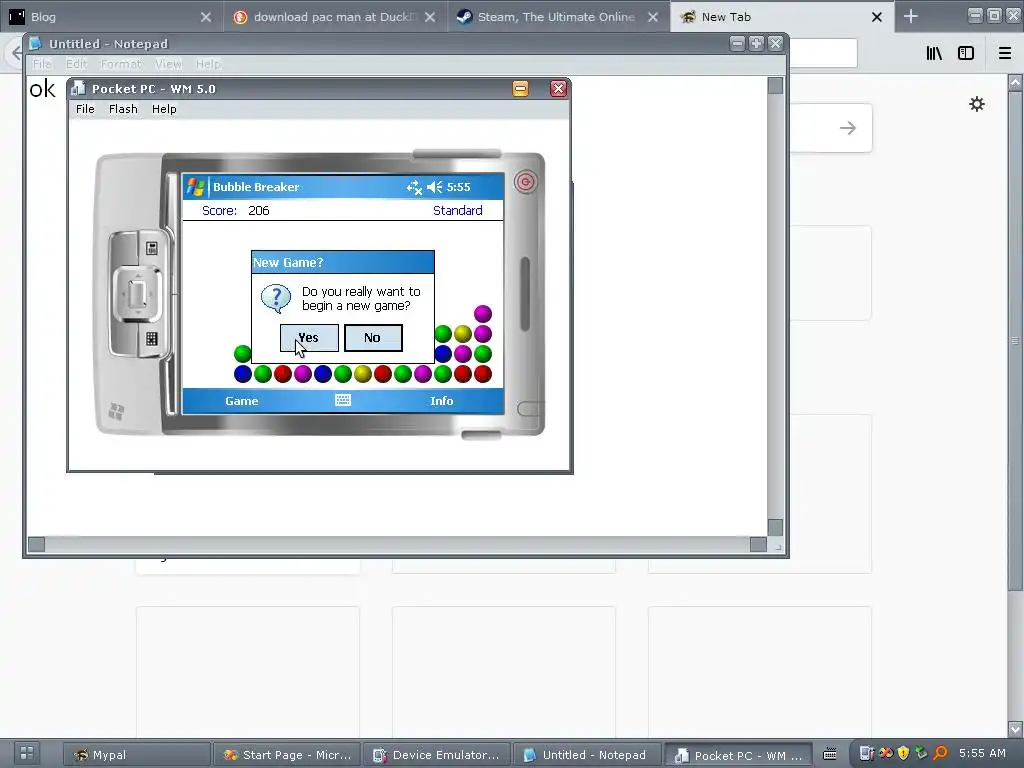The width and height of the screenshot is (1024, 768).
Task: Click the tray keyboard icon
Action: point(829,754)
